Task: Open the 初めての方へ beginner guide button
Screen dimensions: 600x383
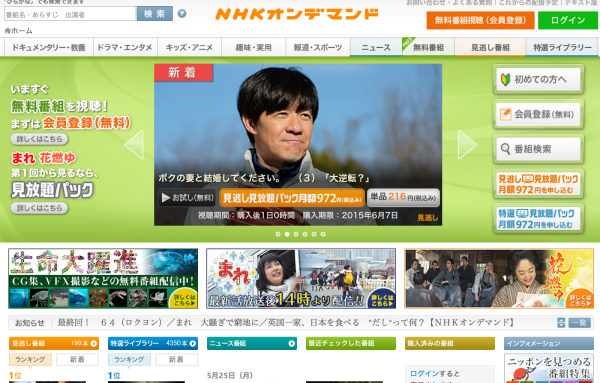Action: (x=538, y=79)
